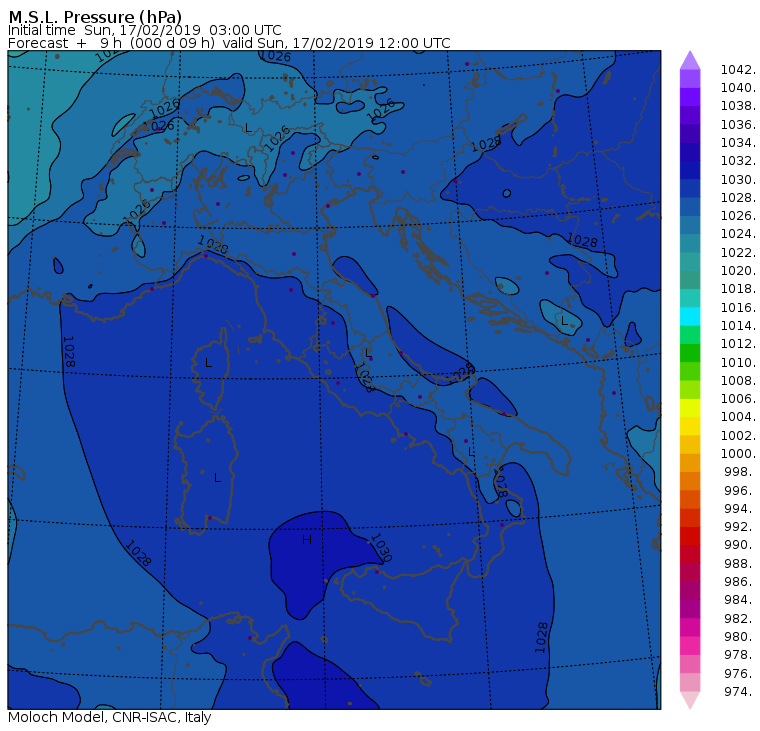Select the purple legend band between 1040 and 1042
The image size is (760, 731).
(x=690, y=79)
